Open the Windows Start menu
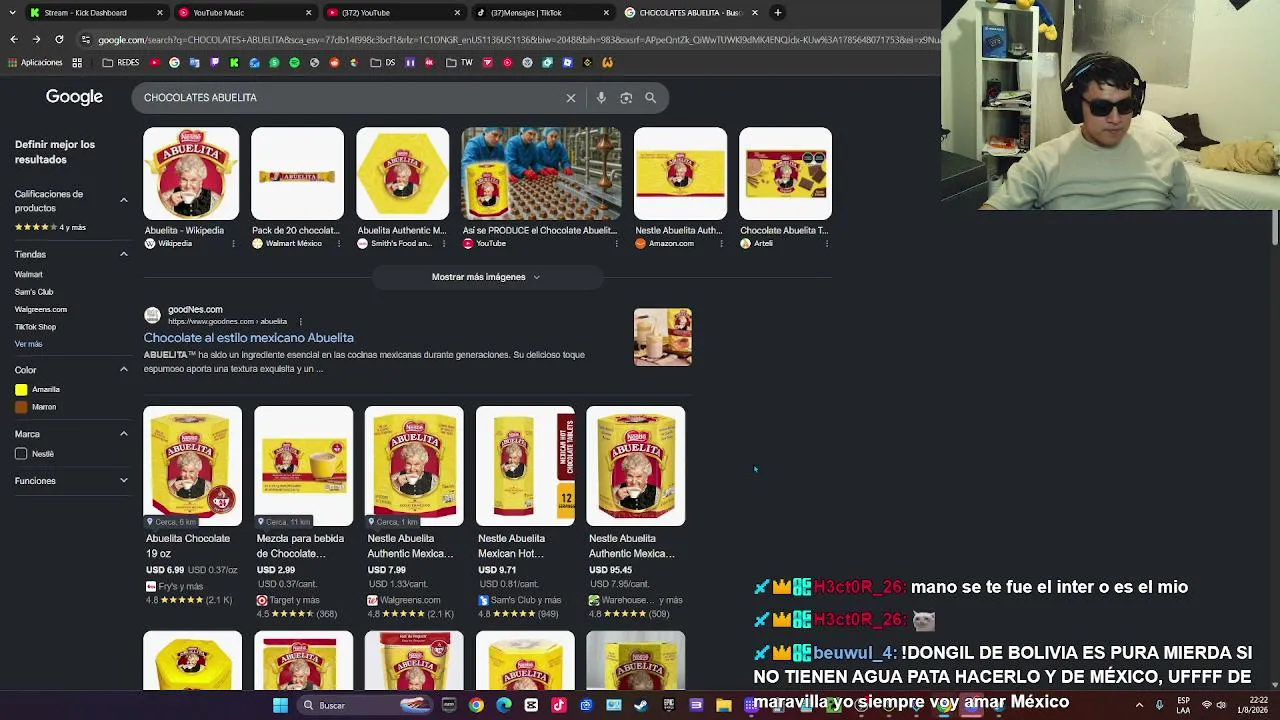 [280, 705]
